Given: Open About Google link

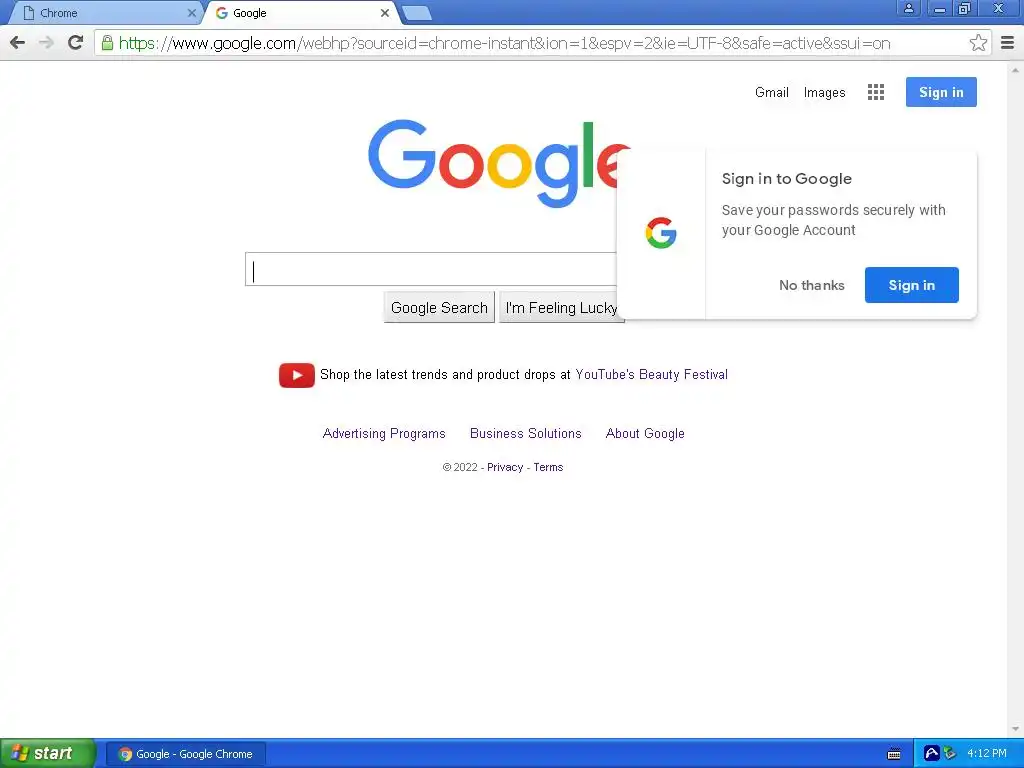Looking at the screenshot, I should pos(645,434).
